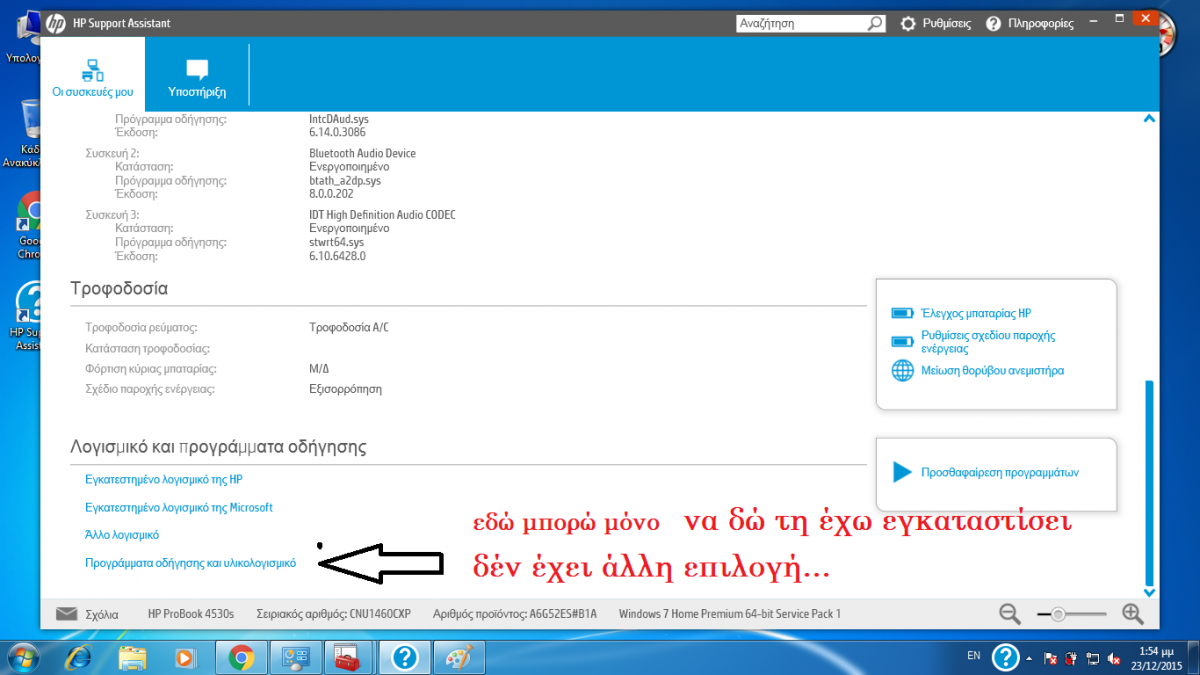The width and height of the screenshot is (1200, 675).
Task: Click the HP logo in title bar
Action: [56, 23]
